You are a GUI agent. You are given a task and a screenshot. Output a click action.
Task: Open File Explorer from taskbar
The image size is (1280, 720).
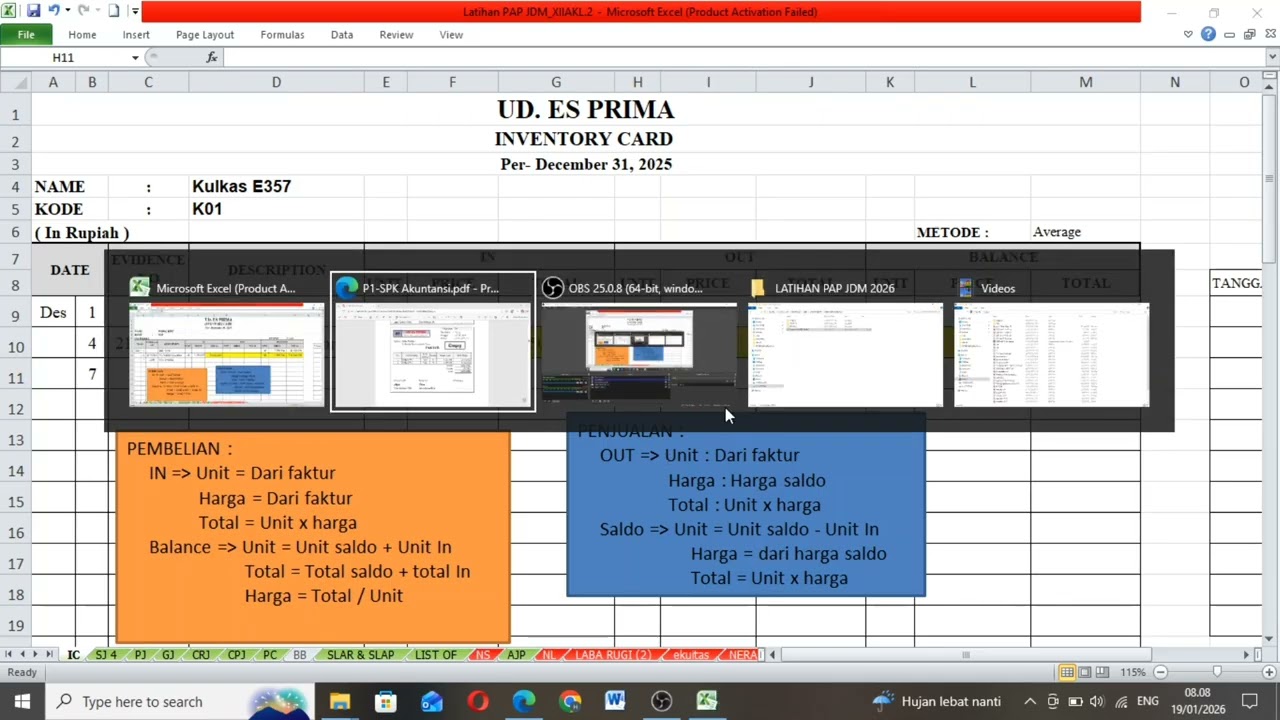[340, 701]
